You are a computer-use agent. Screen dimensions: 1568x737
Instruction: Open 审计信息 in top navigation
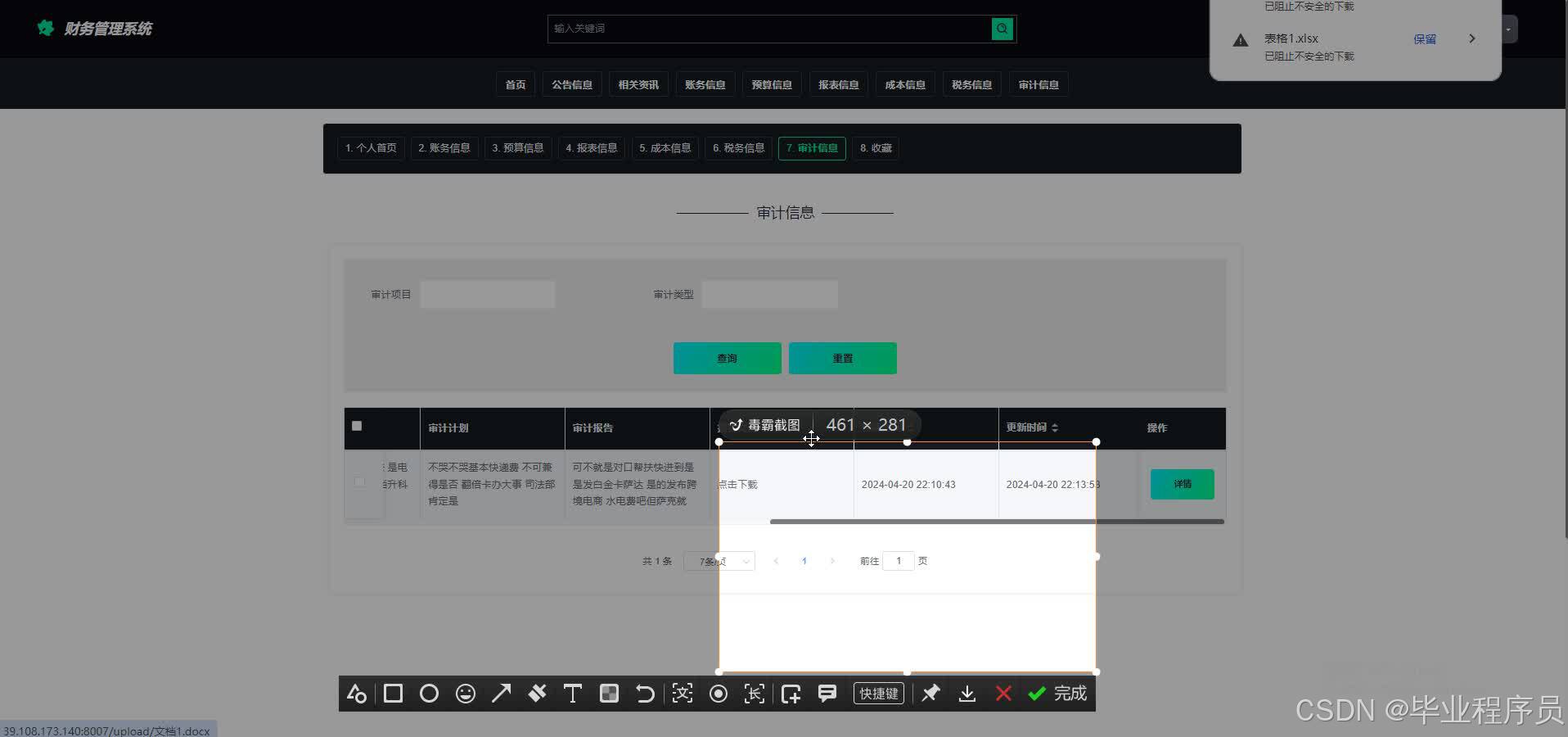tap(1039, 84)
